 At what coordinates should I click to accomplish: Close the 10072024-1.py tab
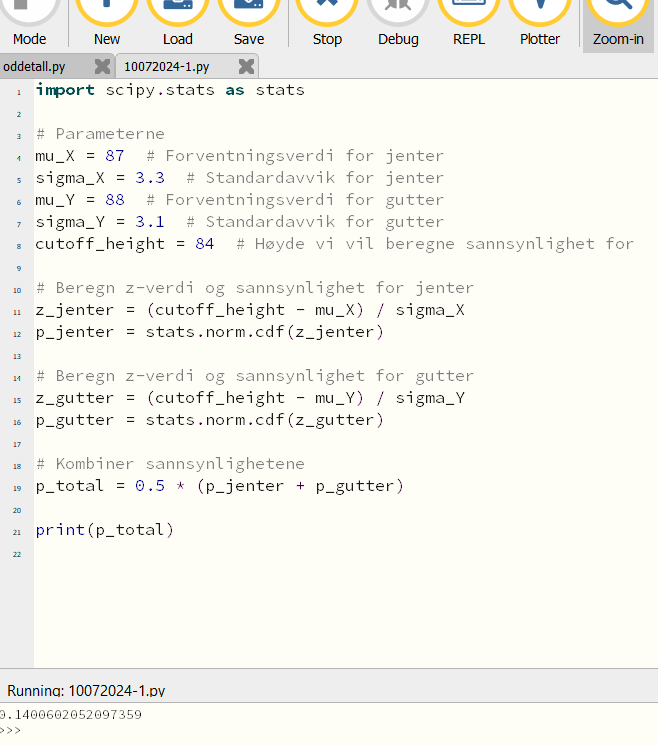[x=246, y=66]
